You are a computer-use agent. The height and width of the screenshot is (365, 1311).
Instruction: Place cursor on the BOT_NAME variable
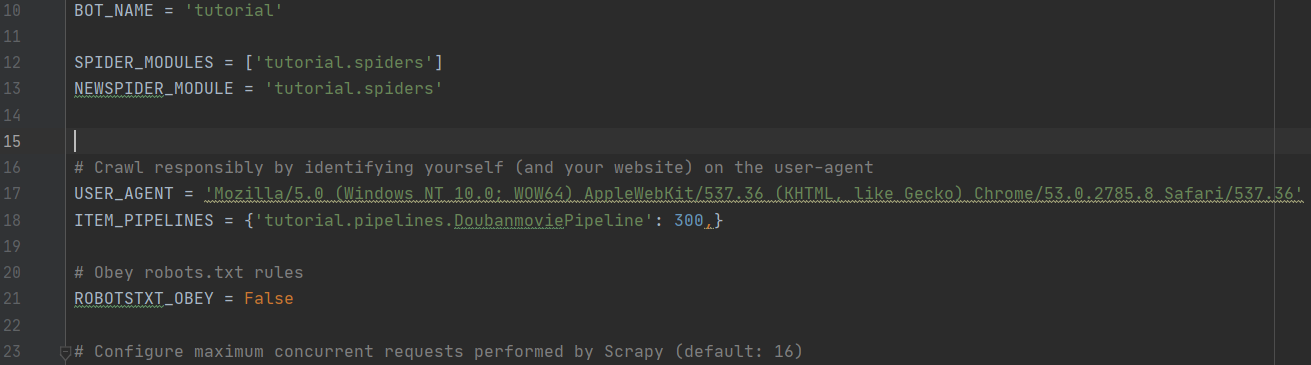tap(108, 11)
